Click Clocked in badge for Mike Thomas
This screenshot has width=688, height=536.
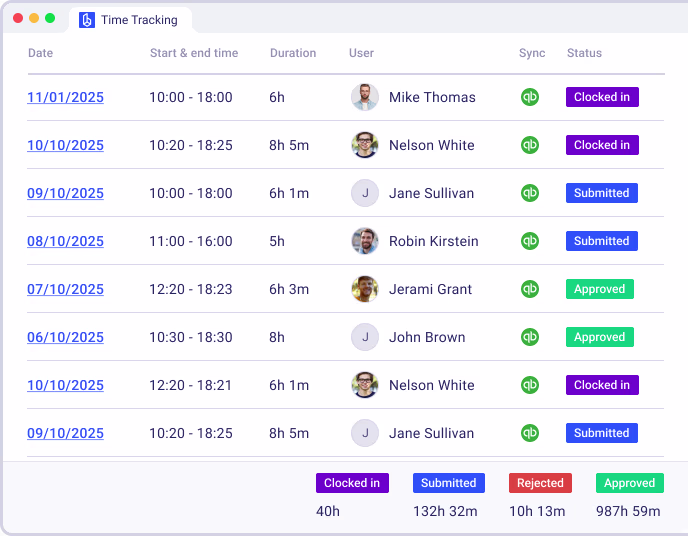pyautogui.click(x=602, y=97)
